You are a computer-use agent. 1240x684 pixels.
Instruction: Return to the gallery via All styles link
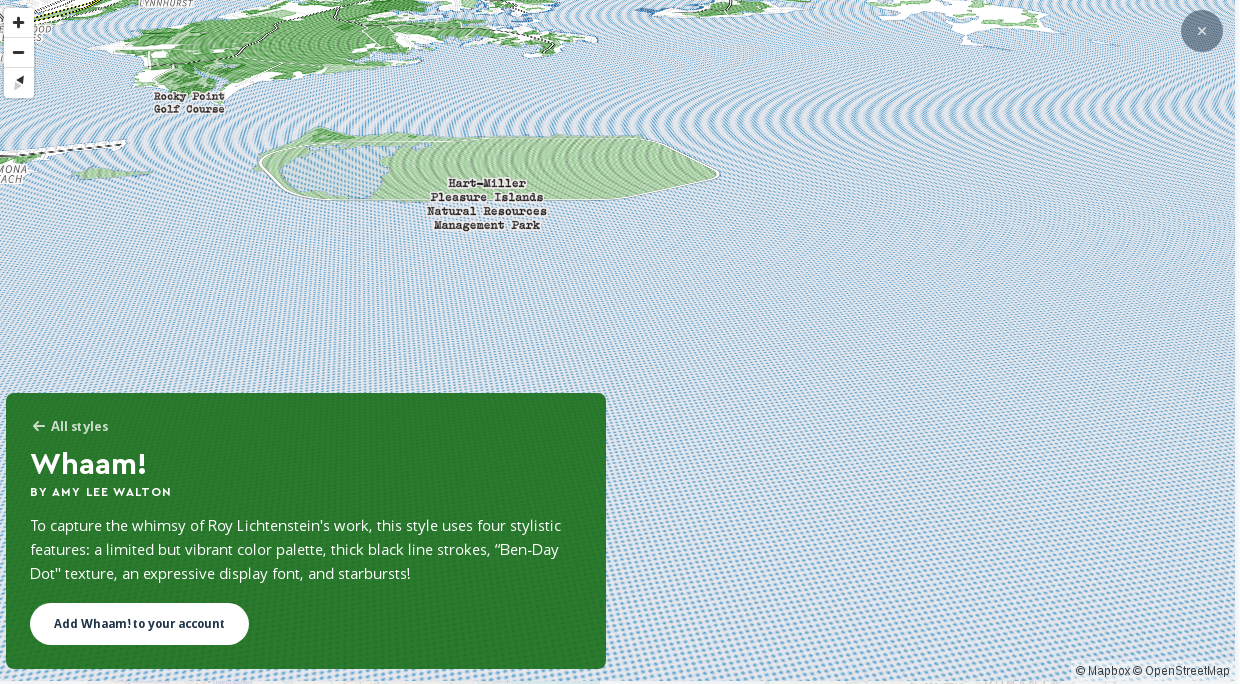tap(79, 426)
